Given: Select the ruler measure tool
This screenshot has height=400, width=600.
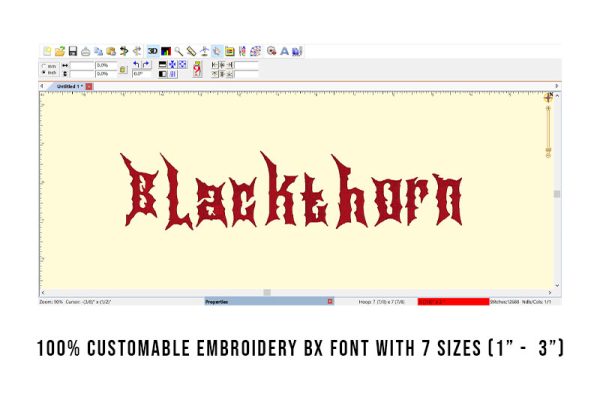Looking at the screenshot, I should [191, 51].
